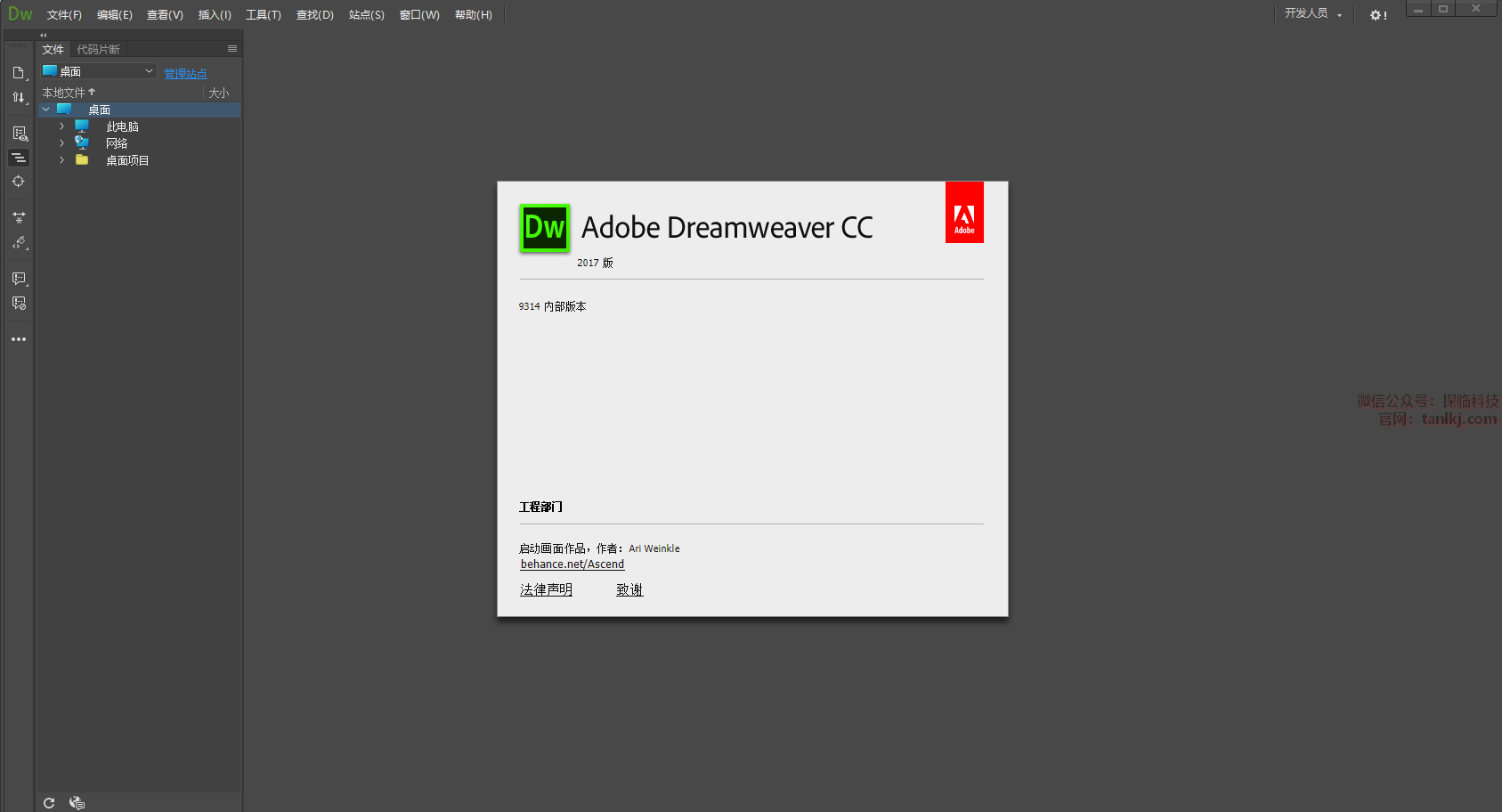Switch to the 文件 panel tab
1502x812 pixels.
pos(53,50)
